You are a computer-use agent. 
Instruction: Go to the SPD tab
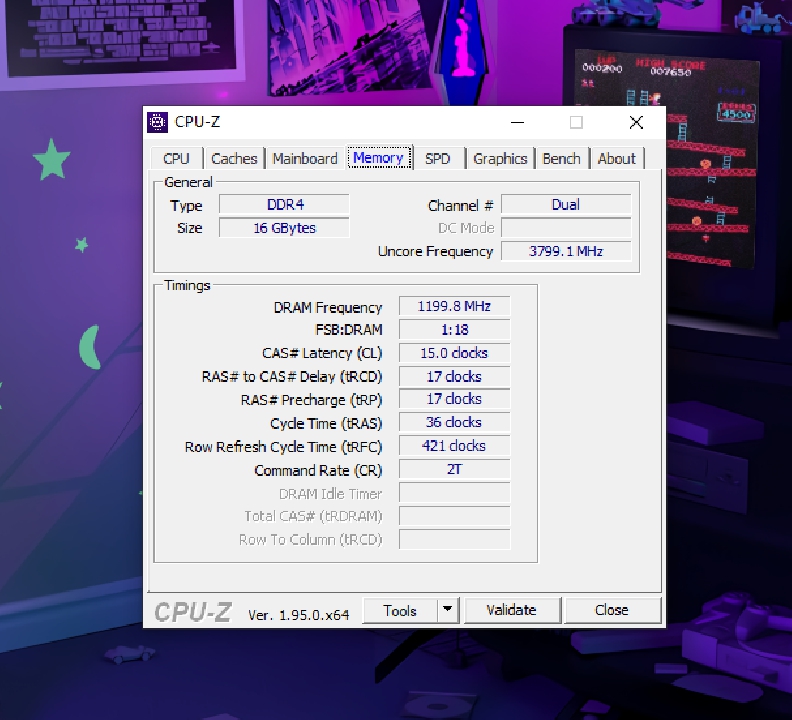[437, 159]
